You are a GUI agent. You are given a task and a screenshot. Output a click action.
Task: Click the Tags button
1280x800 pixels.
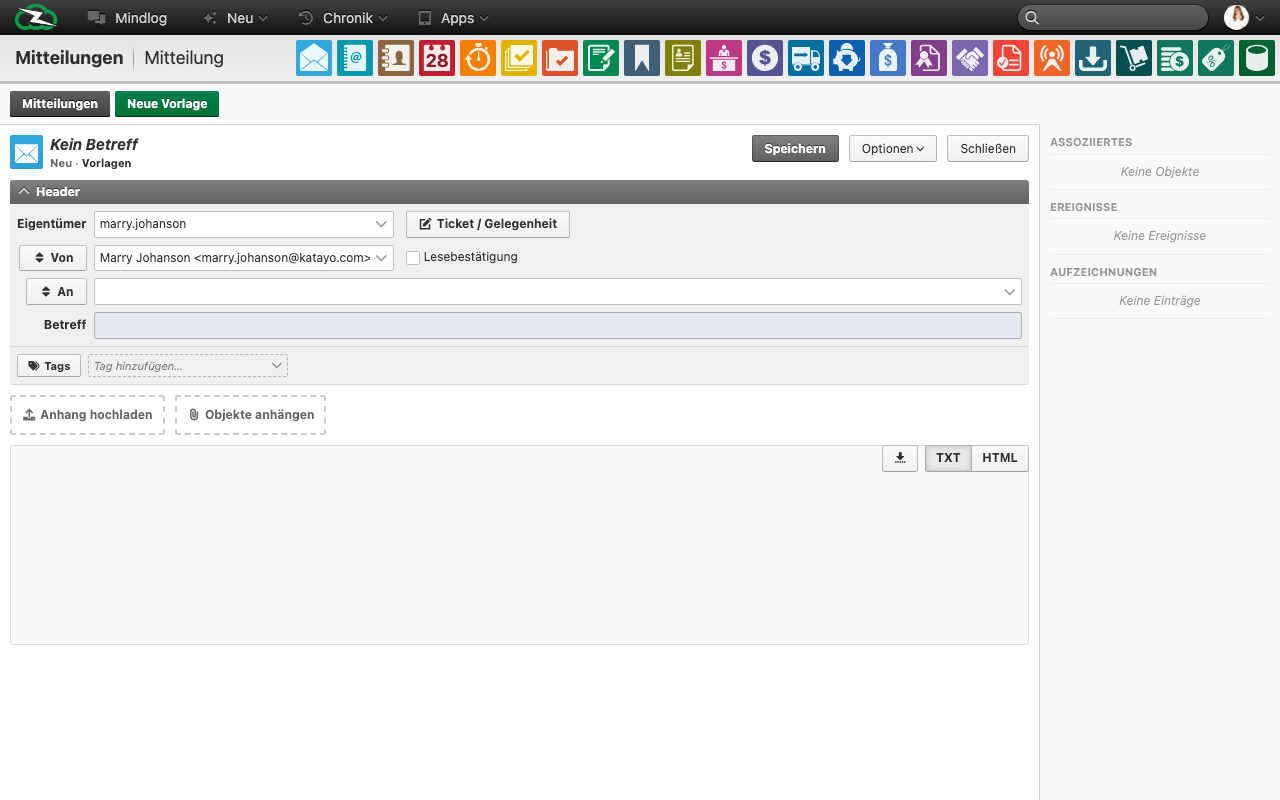click(x=49, y=366)
